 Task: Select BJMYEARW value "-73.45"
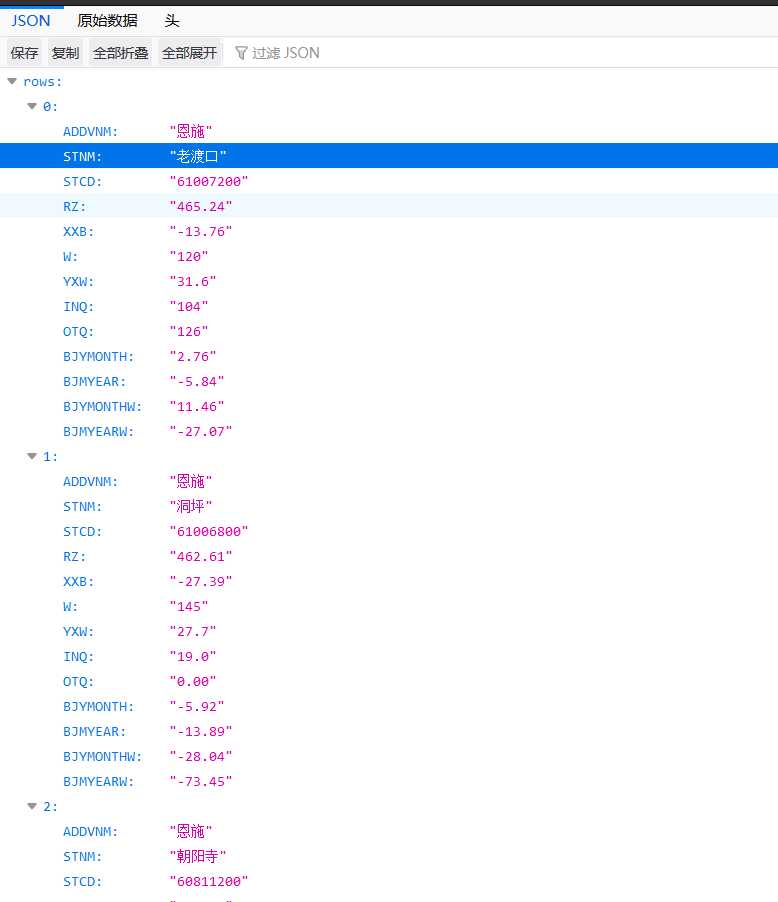point(200,781)
